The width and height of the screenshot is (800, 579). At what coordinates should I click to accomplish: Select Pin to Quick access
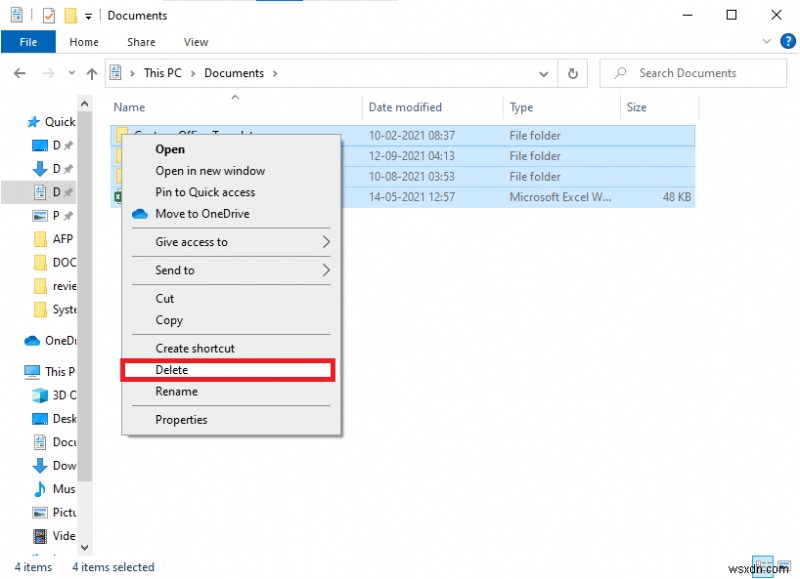(231, 192)
